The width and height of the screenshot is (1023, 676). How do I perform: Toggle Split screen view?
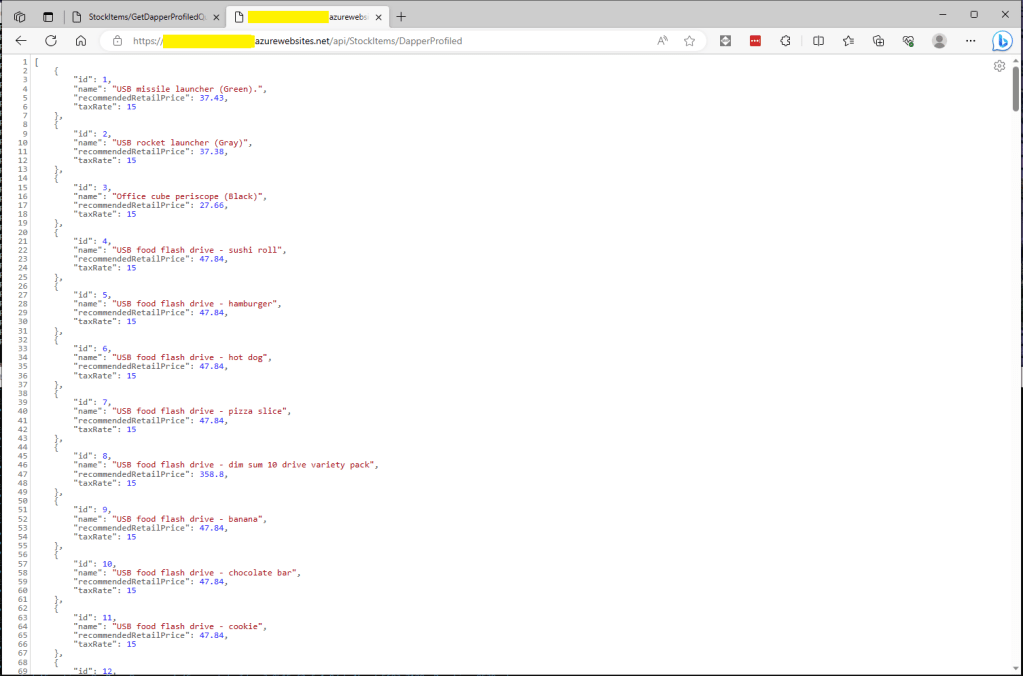tap(818, 41)
